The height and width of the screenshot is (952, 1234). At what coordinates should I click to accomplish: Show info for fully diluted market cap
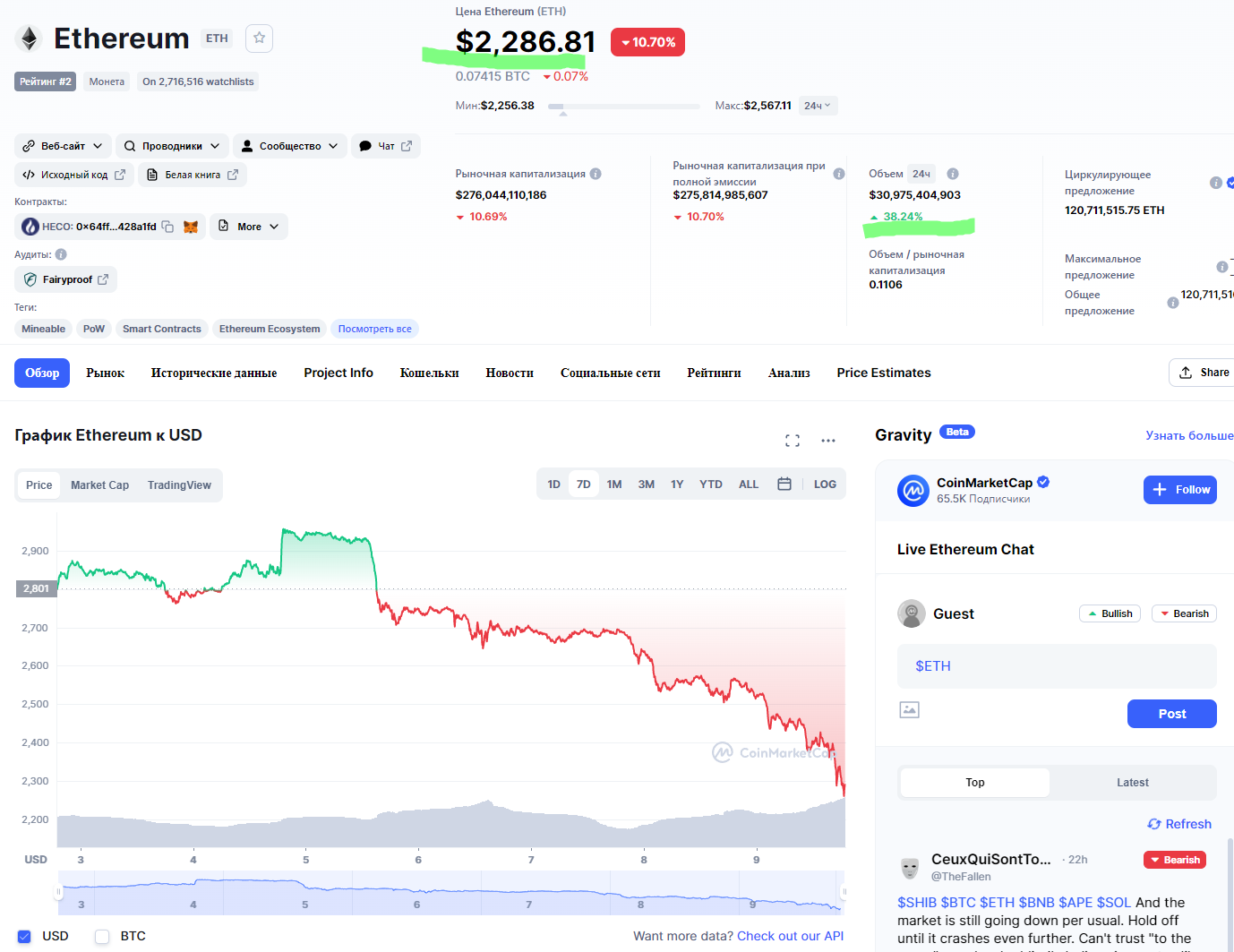coord(839,174)
